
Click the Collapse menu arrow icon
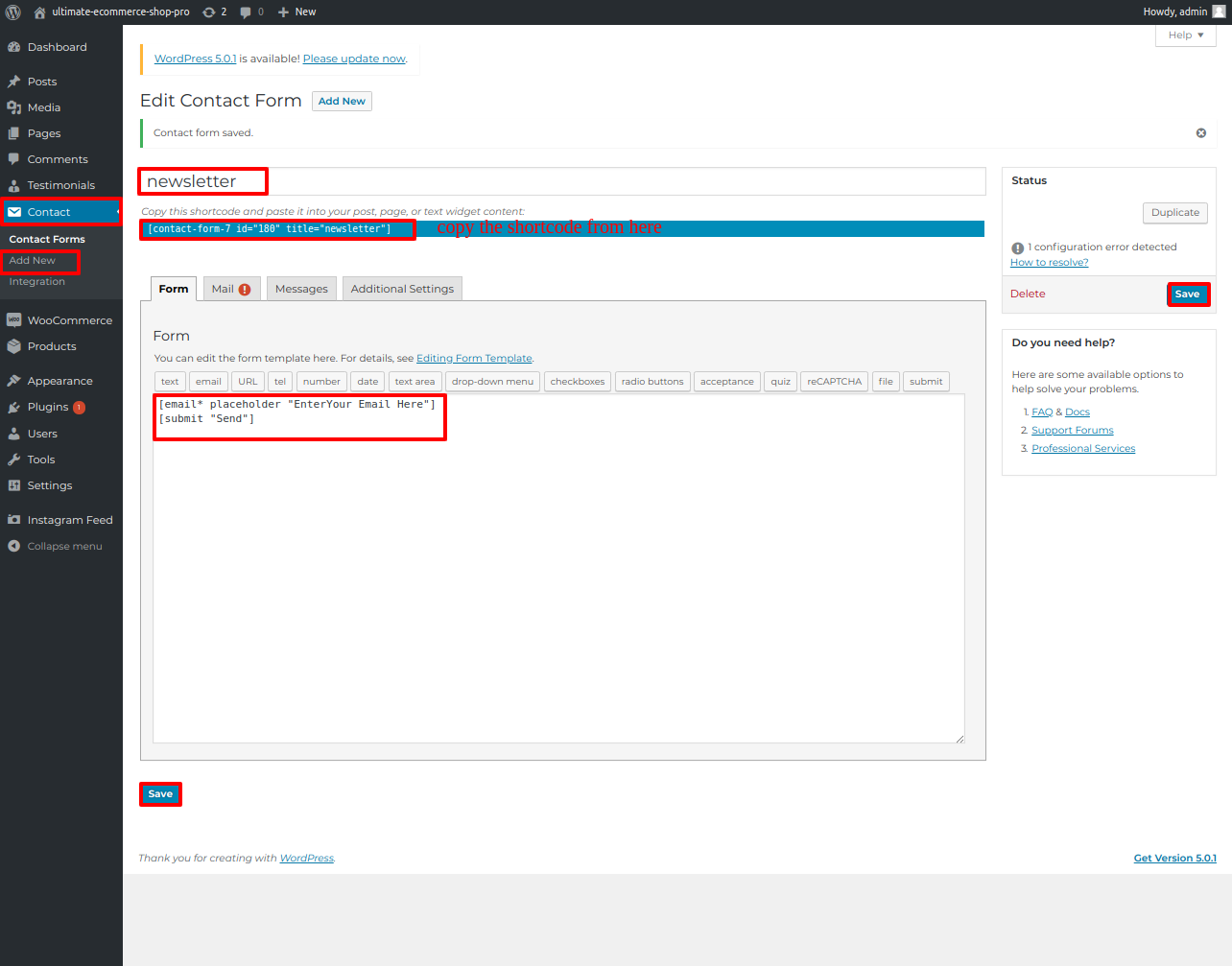coord(14,546)
